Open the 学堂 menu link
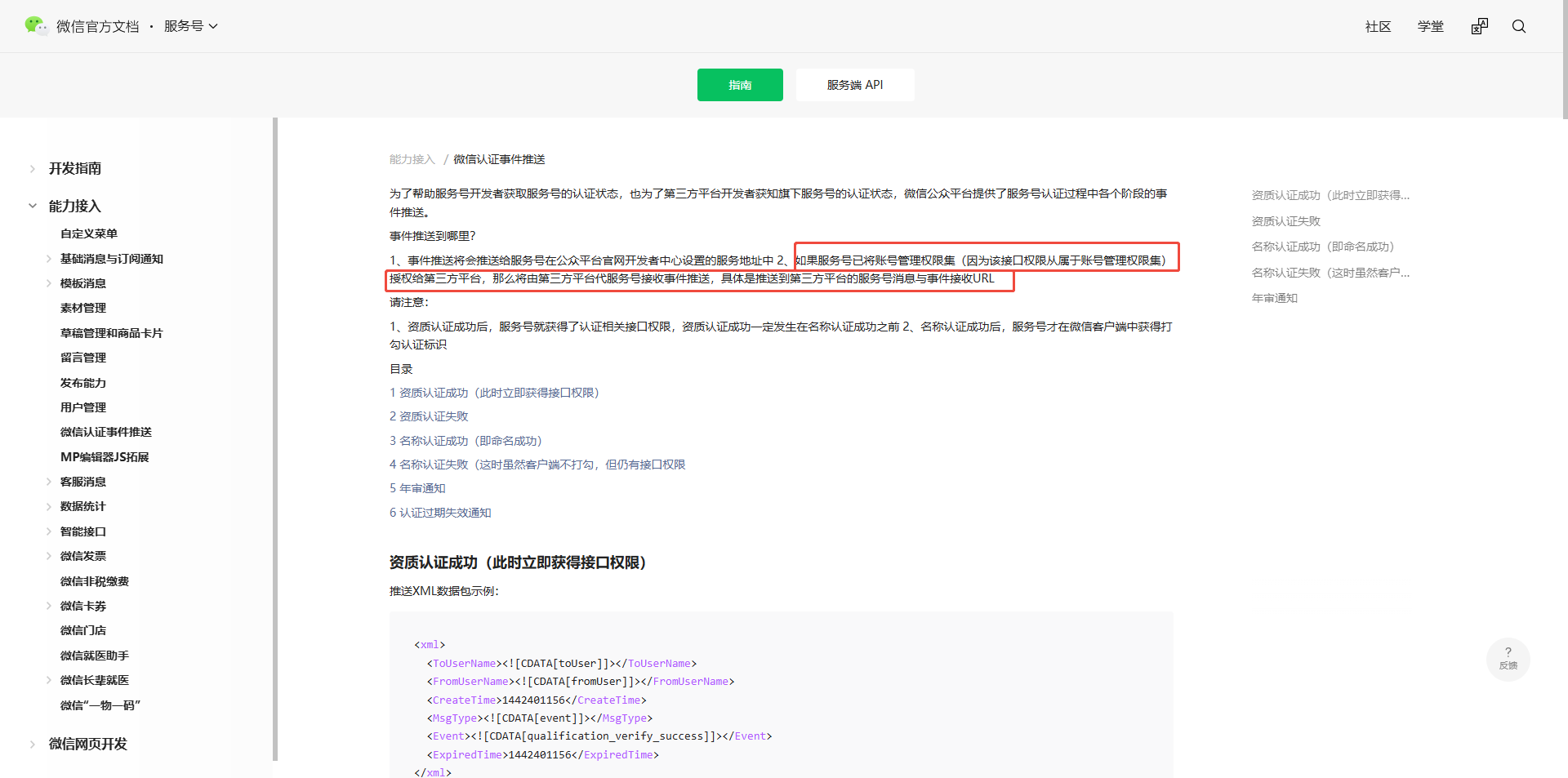 (1430, 27)
